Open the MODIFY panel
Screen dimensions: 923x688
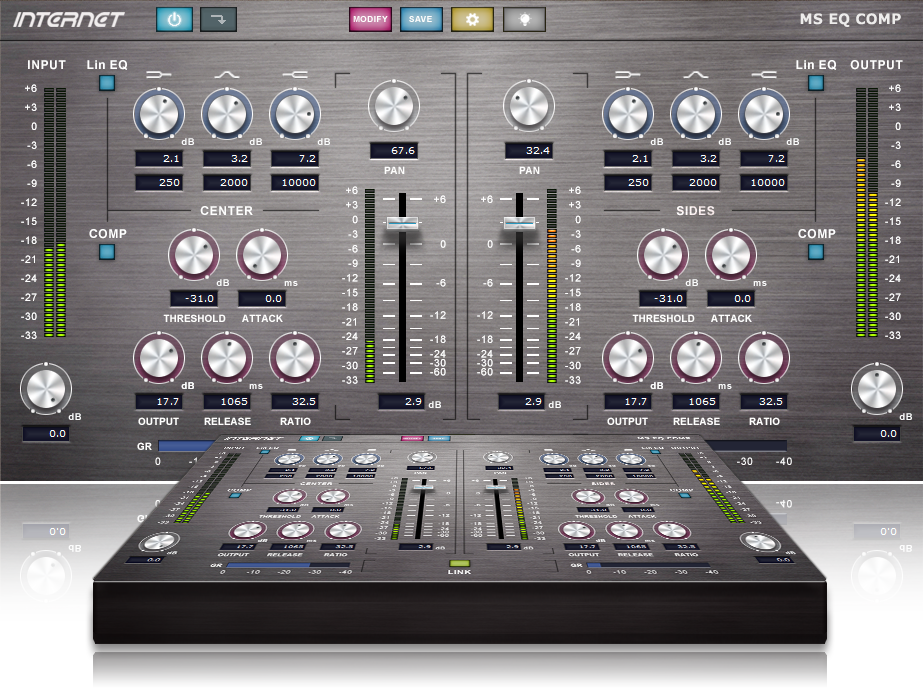point(370,19)
